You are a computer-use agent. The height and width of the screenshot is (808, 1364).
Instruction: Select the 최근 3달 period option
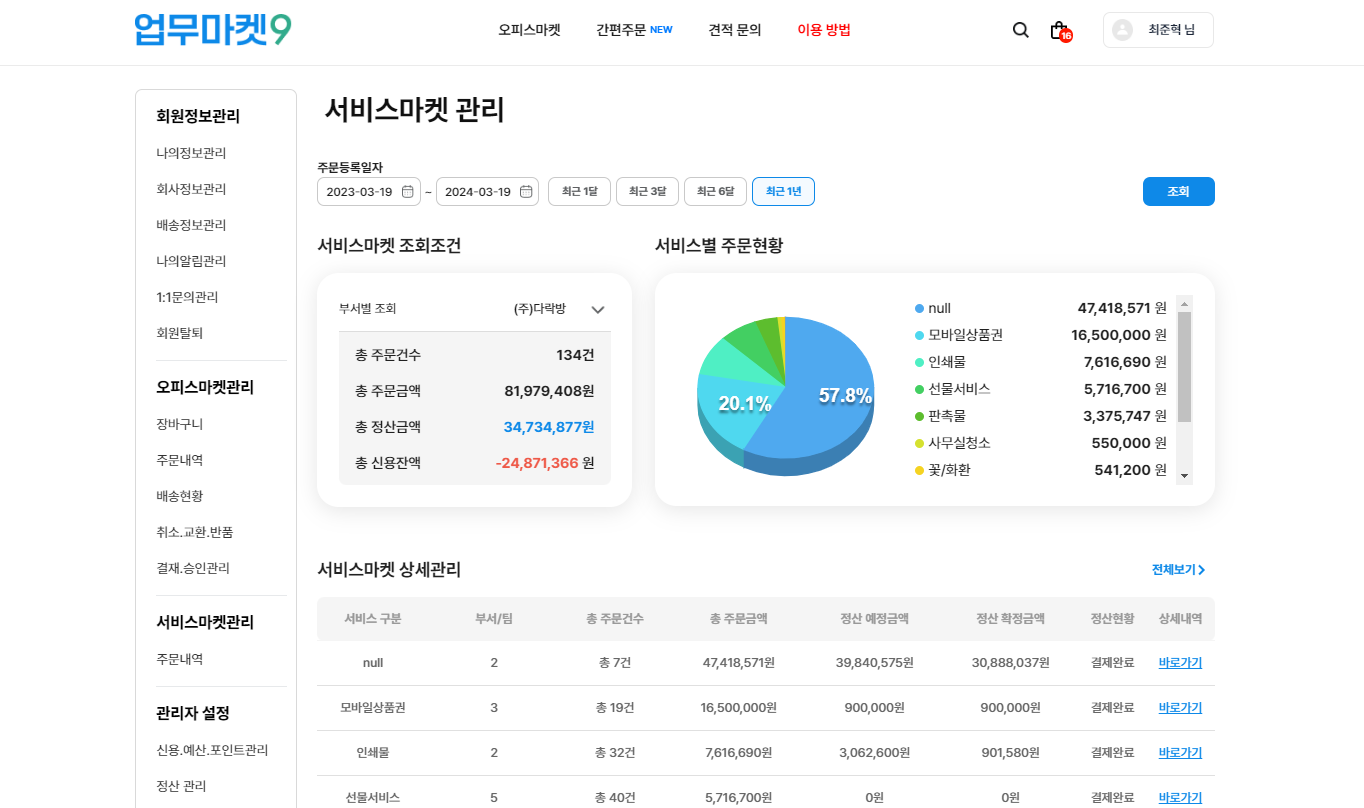click(x=647, y=192)
